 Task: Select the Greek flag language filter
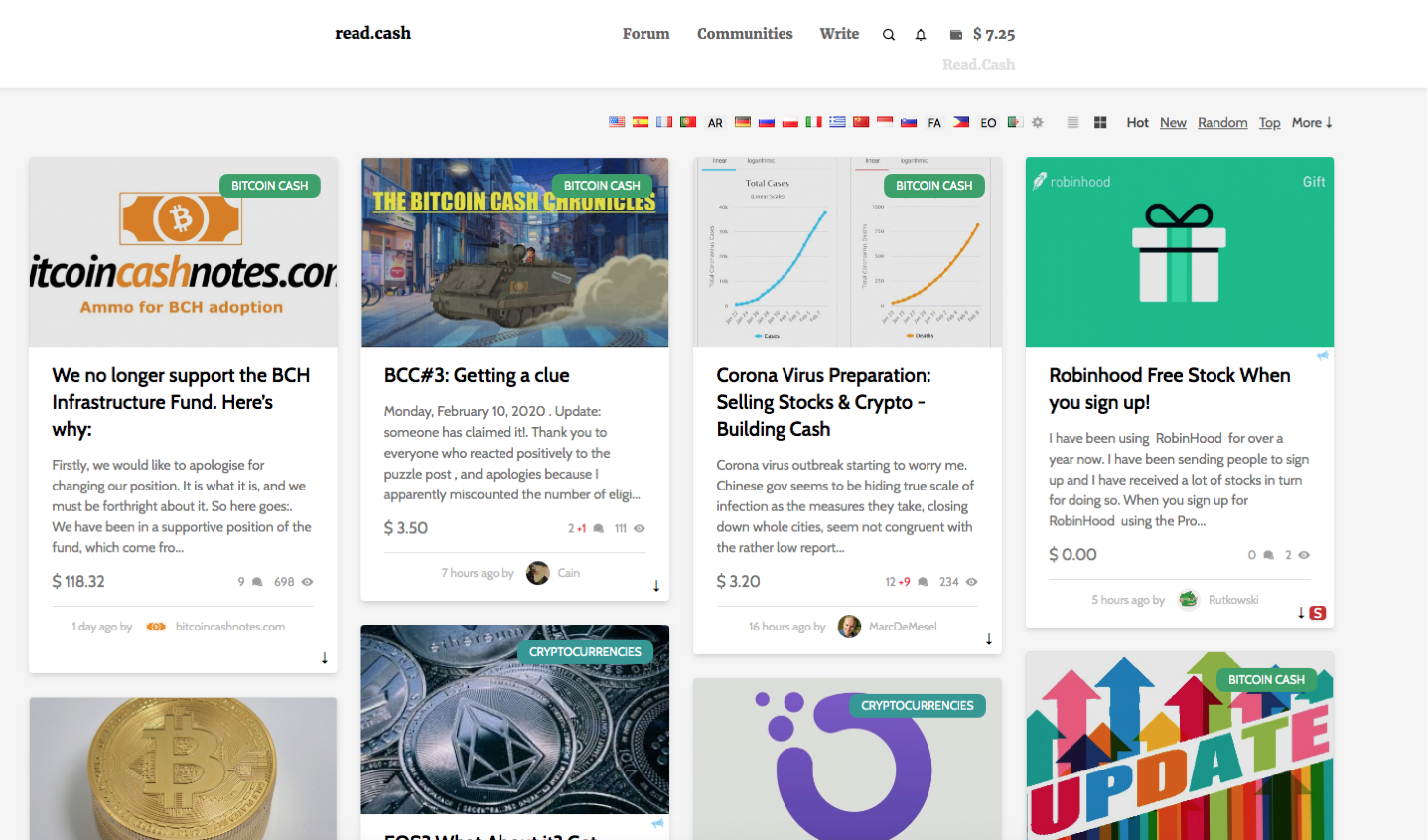pyautogui.click(x=837, y=122)
